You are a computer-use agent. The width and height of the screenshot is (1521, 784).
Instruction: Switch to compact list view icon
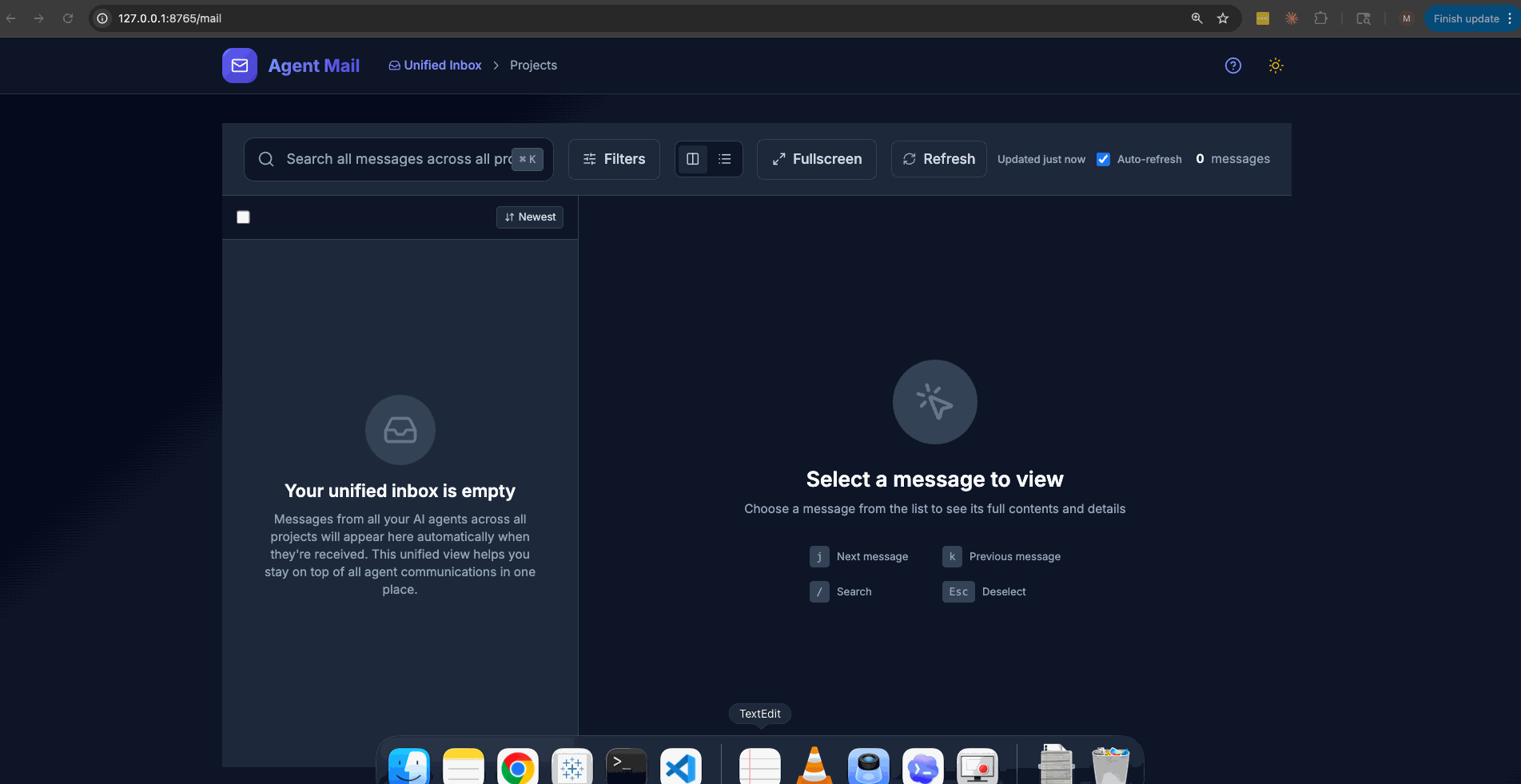pyautogui.click(x=724, y=158)
